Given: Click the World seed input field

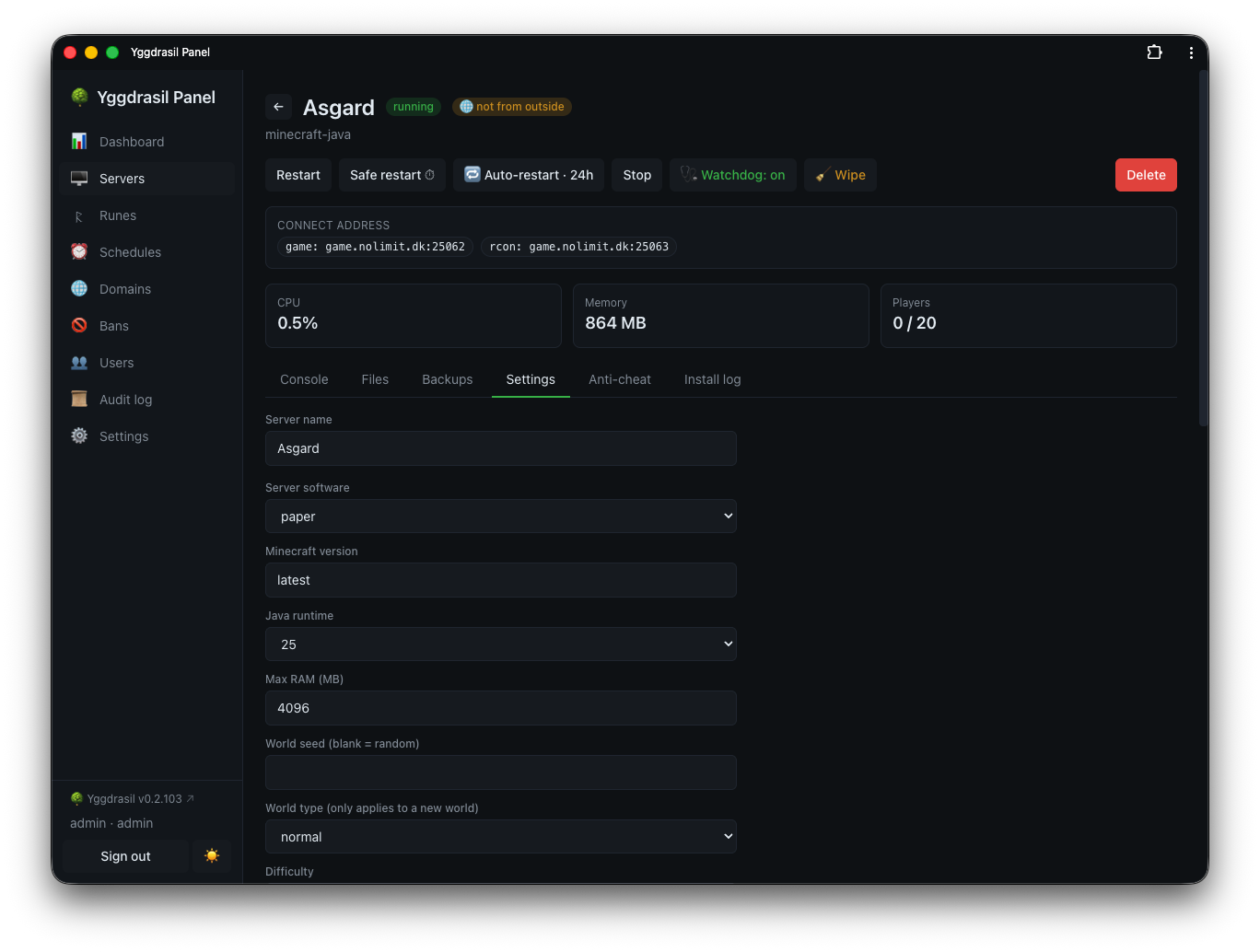Looking at the screenshot, I should tap(501, 772).
